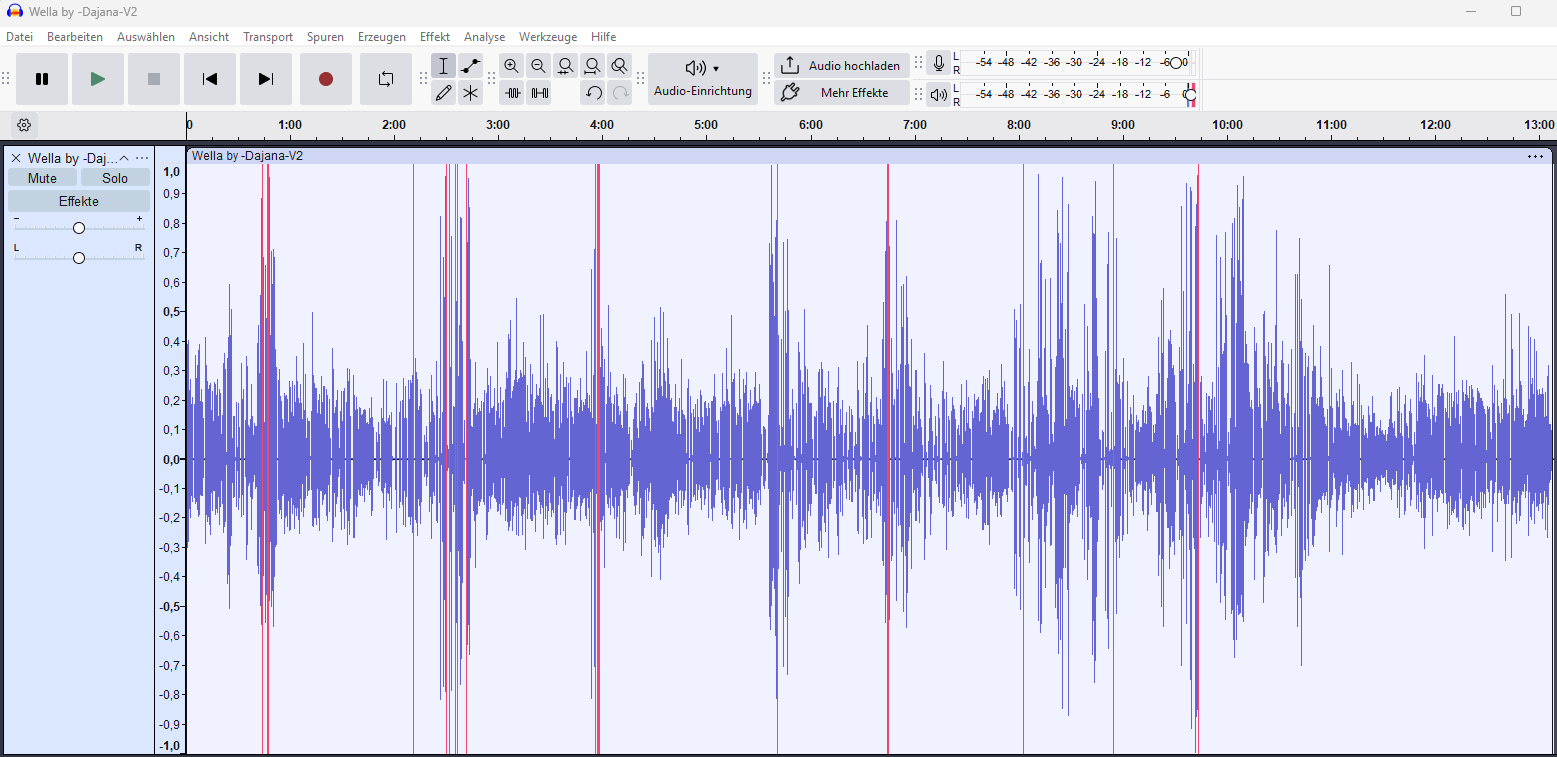The height and width of the screenshot is (757, 1557).
Task: Click the zoom toggle icon
Action: [x=620, y=66]
